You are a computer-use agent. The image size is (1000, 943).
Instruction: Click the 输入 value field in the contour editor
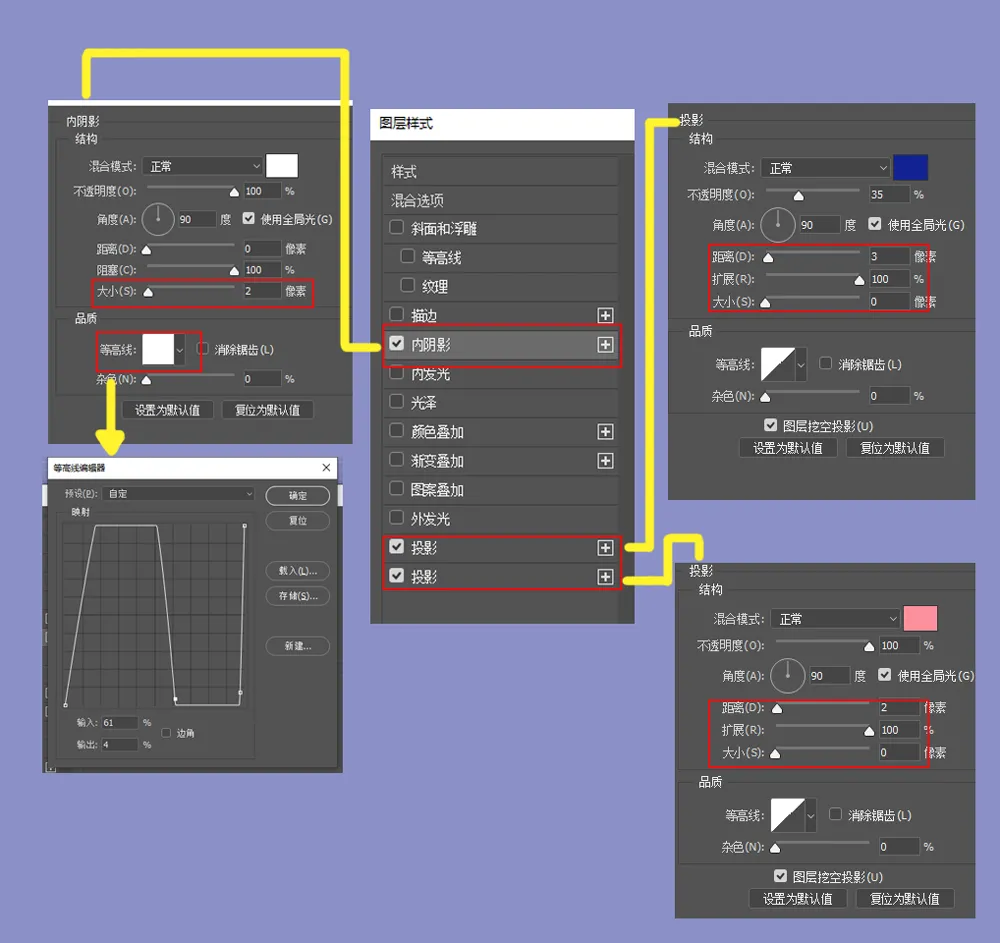pyautogui.click(x=119, y=723)
